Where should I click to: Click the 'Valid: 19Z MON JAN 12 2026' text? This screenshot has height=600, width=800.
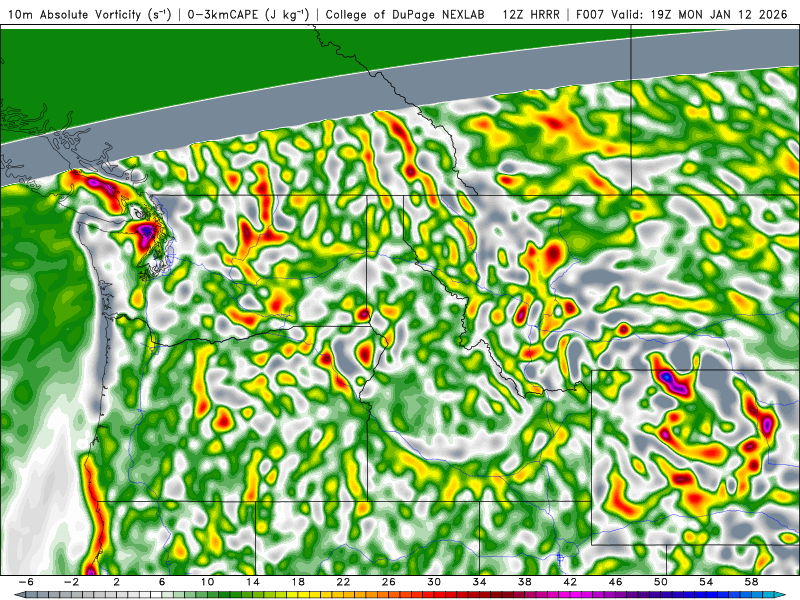pyautogui.click(x=699, y=15)
